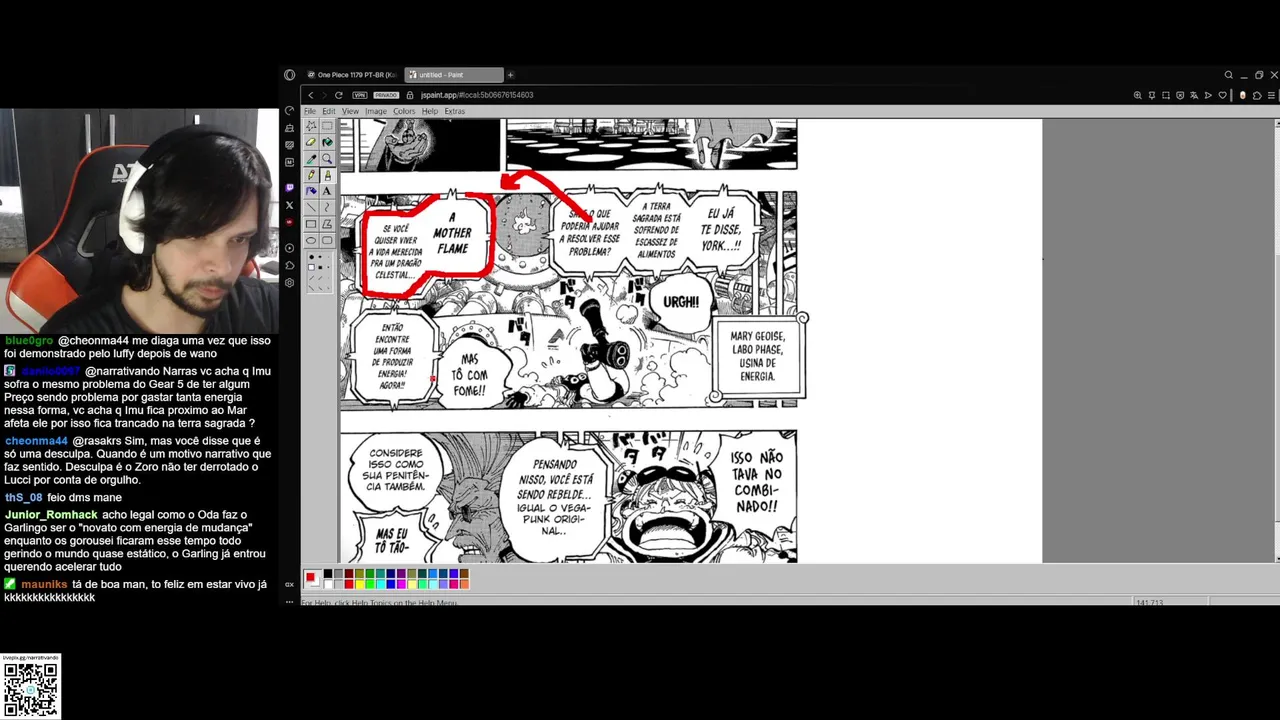Select the rectangular Select tool

point(327,126)
